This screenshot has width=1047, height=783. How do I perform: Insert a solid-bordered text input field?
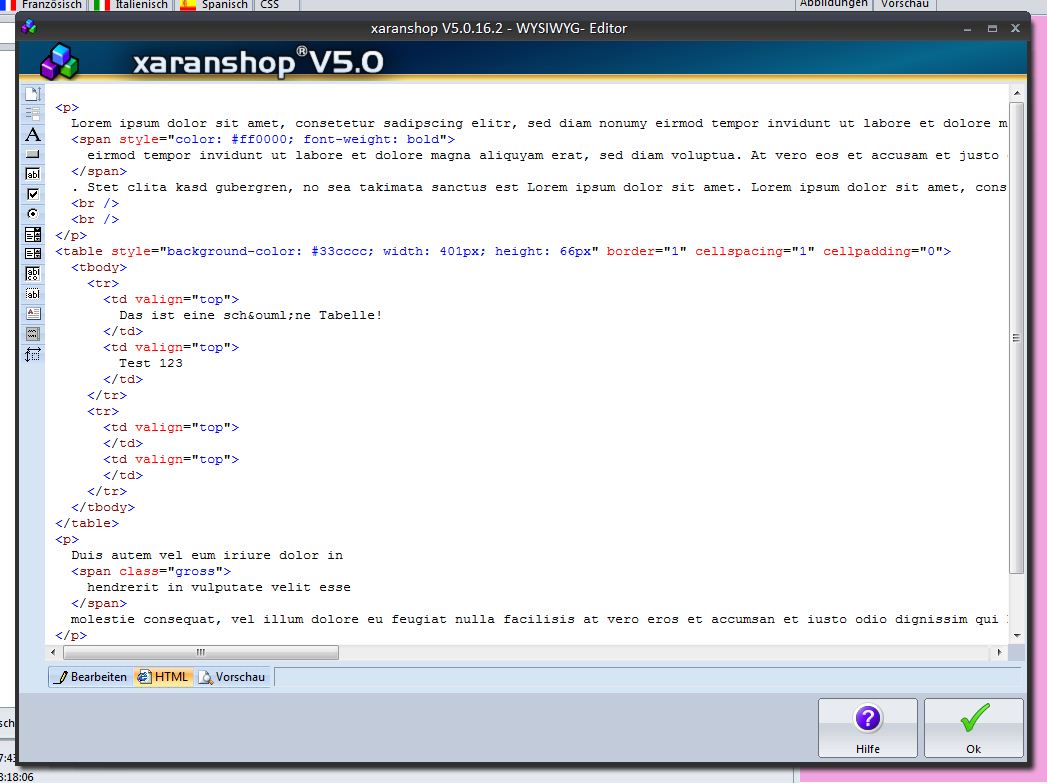click(33, 174)
